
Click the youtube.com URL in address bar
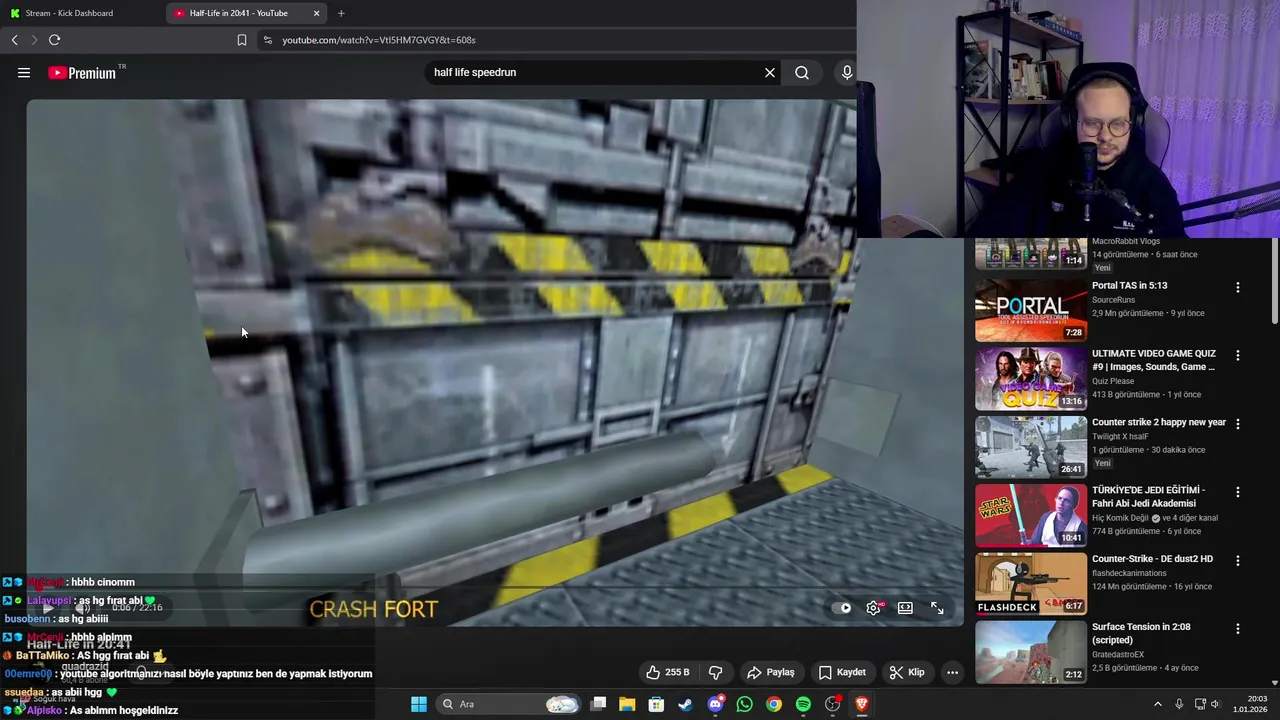(378, 40)
